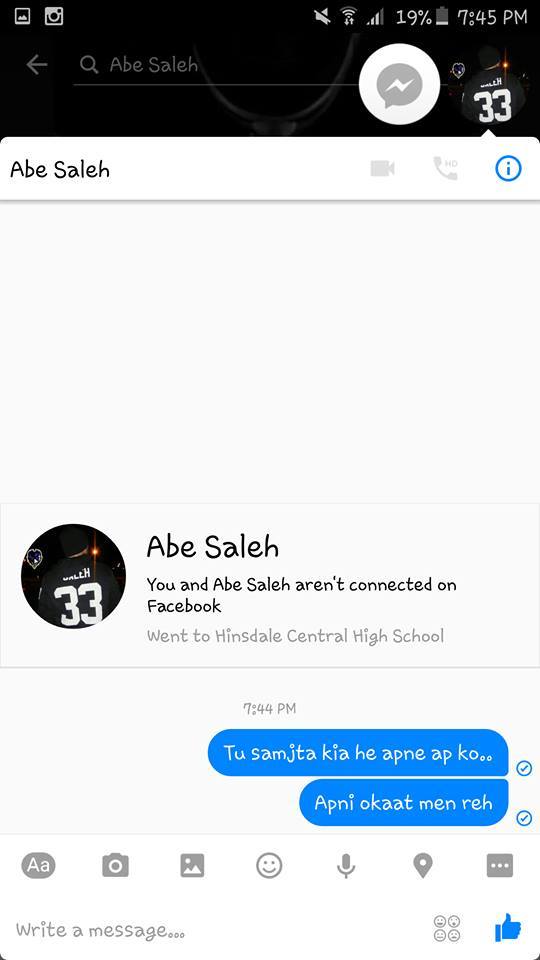Tap the Abe Saleh search field
Viewport: 540px width, 960px height.
click(214, 65)
